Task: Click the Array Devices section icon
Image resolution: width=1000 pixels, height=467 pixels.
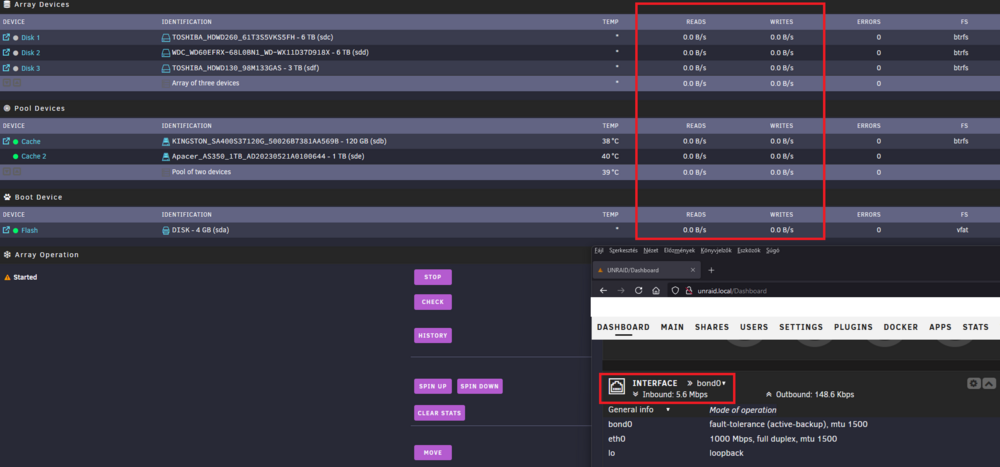Action: click(x=7, y=4)
